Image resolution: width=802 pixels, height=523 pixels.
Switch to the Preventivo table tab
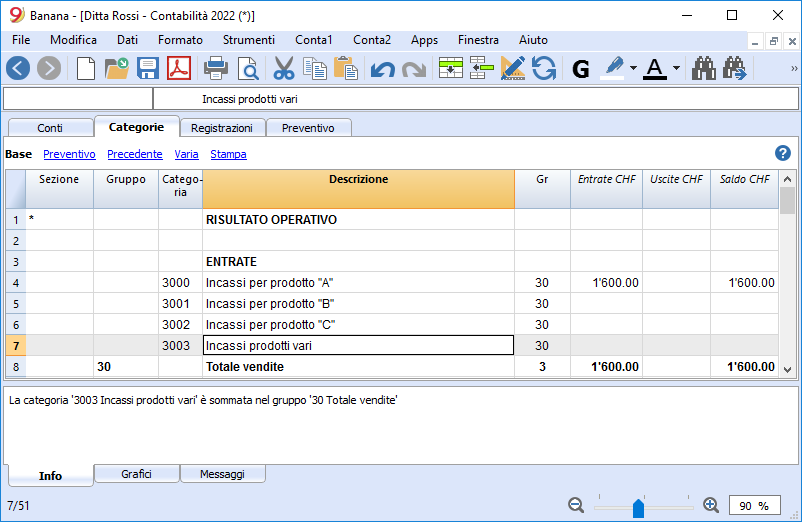(x=308, y=128)
